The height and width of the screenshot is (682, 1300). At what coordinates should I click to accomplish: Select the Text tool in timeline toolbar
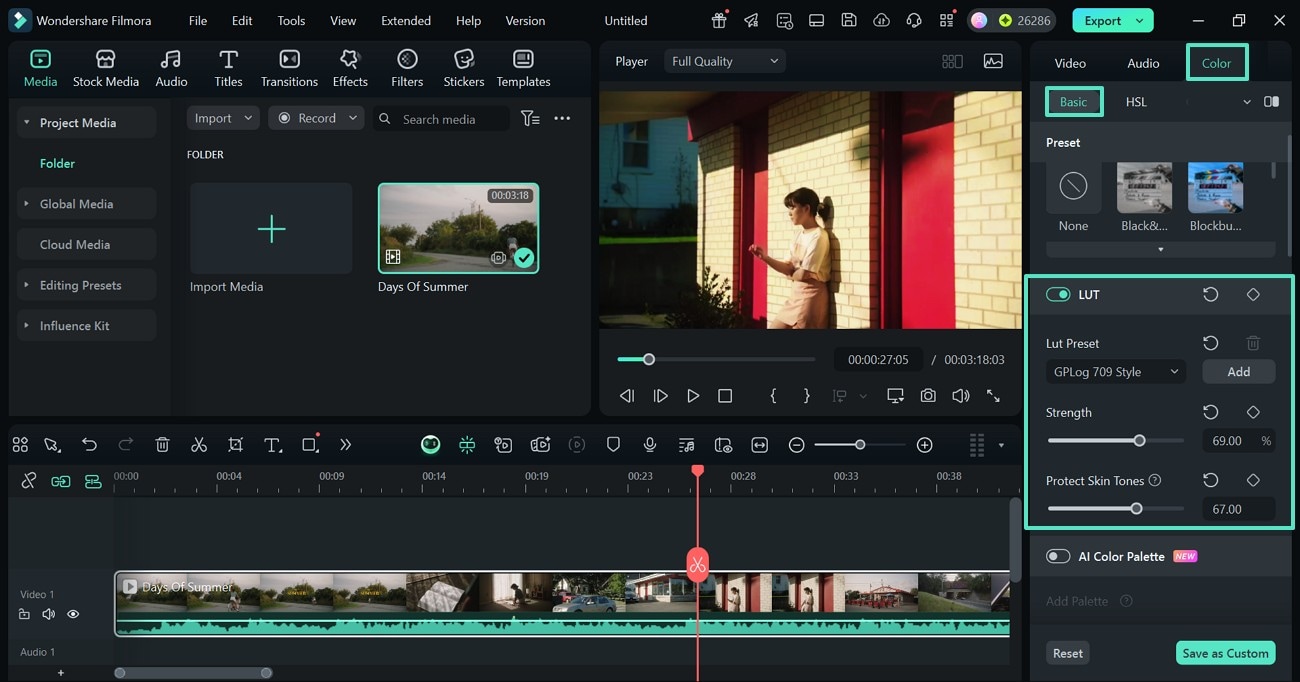[272, 445]
